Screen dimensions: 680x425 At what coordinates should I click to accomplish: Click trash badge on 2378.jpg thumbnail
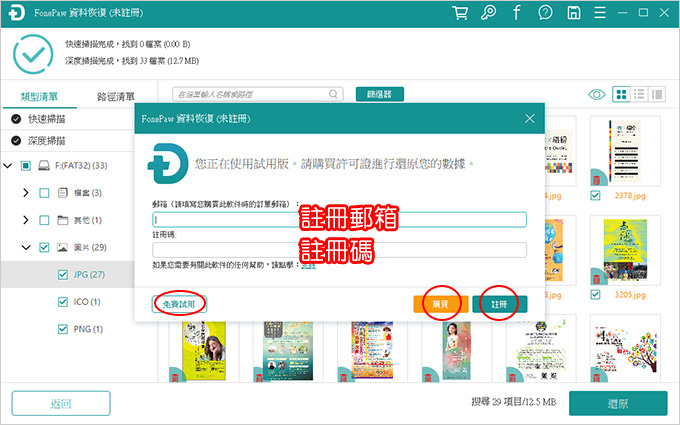point(597,180)
